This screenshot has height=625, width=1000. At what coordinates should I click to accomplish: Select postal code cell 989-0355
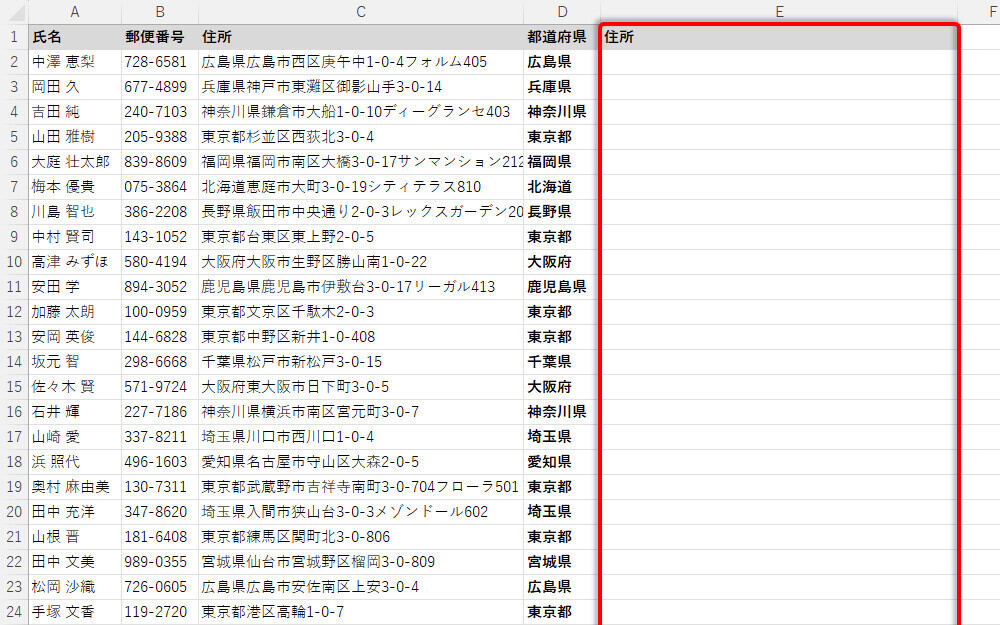tap(160, 562)
